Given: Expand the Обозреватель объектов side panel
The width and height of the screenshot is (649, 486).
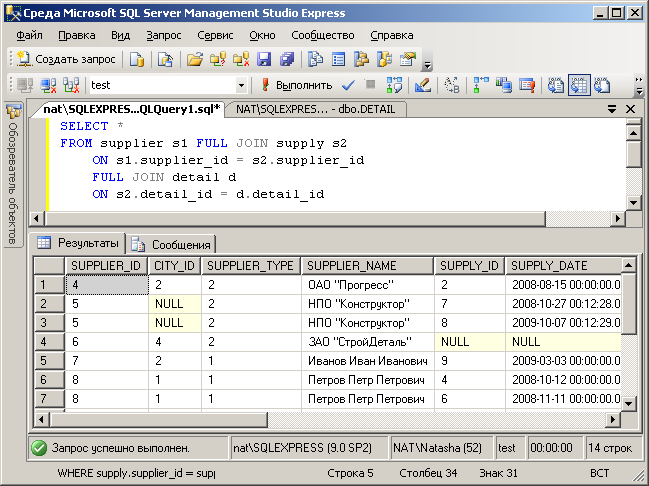Looking at the screenshot, I should pos(14,175).
